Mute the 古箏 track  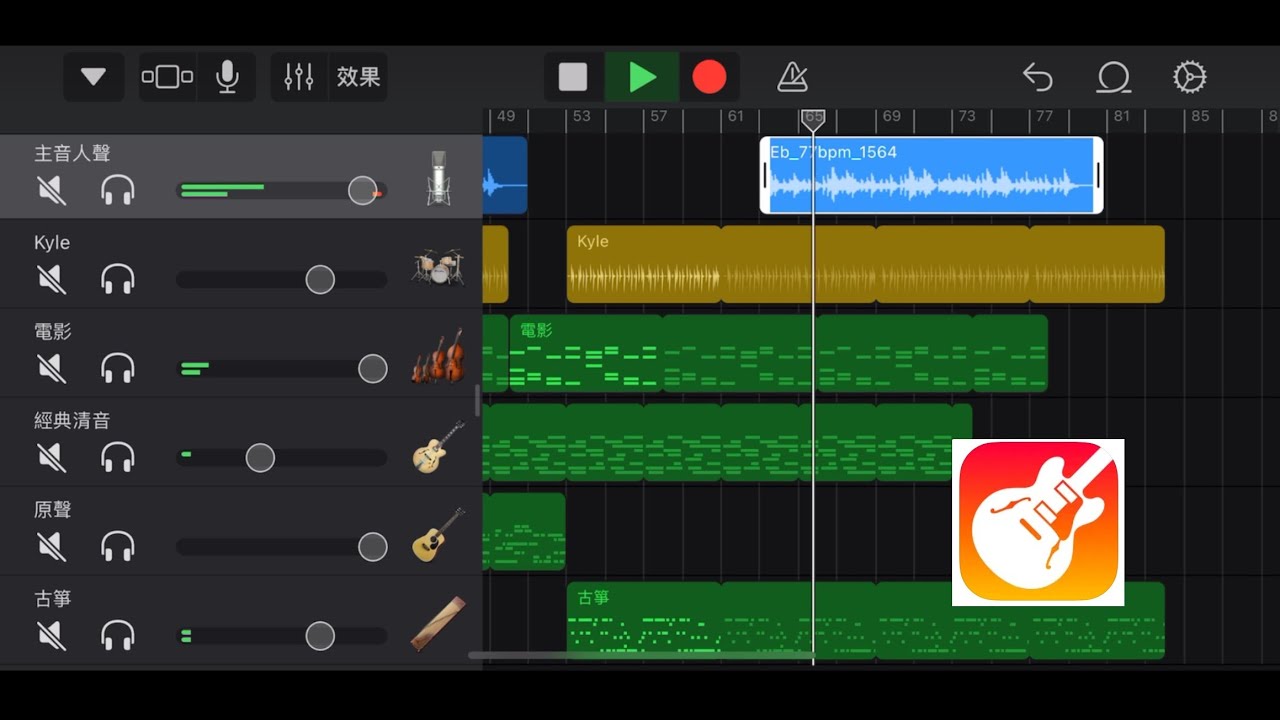click(51, 636)
